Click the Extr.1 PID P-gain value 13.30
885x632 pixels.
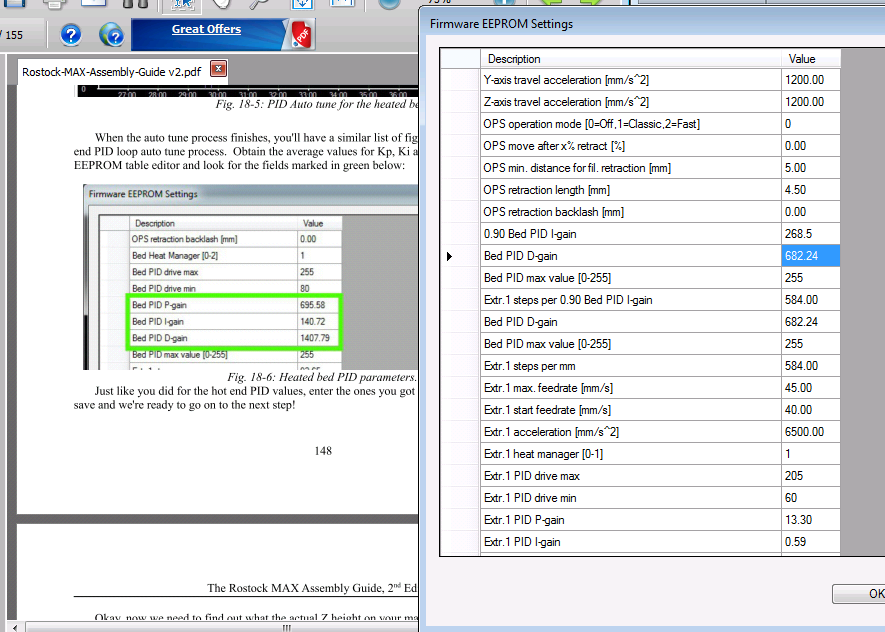810,520
